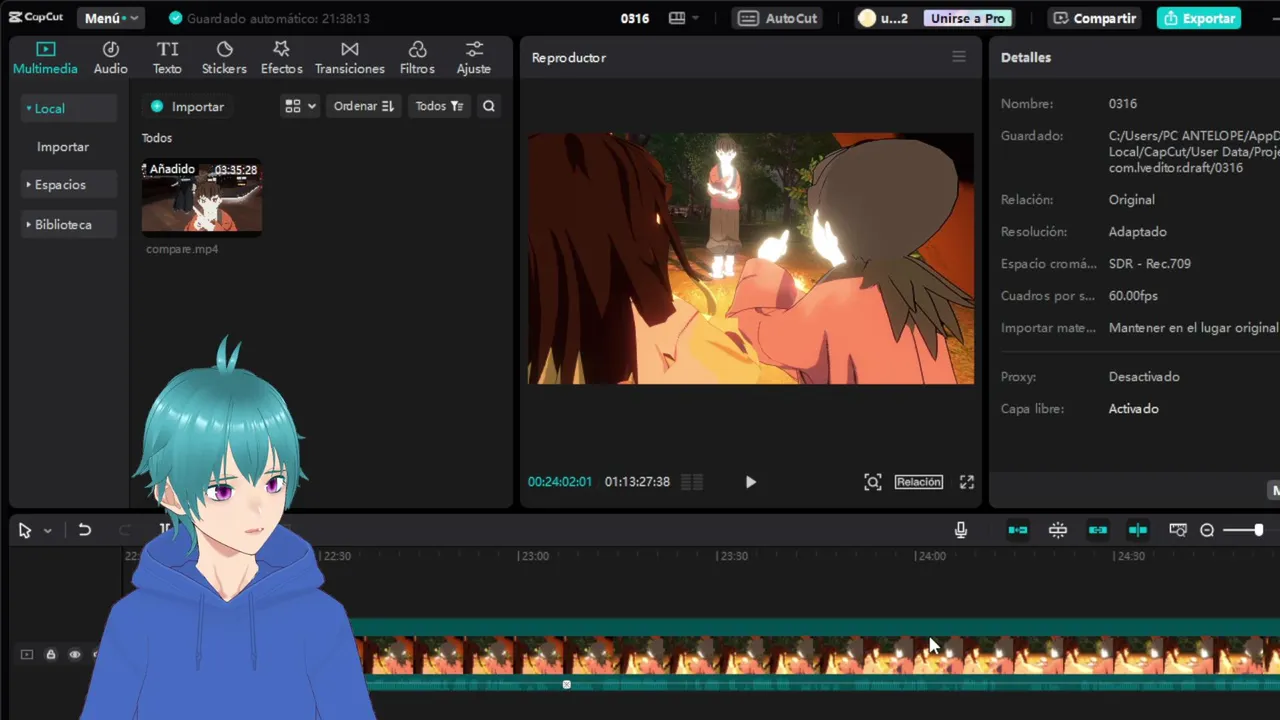This screenshot has height=720, width=1280.
Task: Click the current timecode 00:24:02:01
Action: (560, 482)
